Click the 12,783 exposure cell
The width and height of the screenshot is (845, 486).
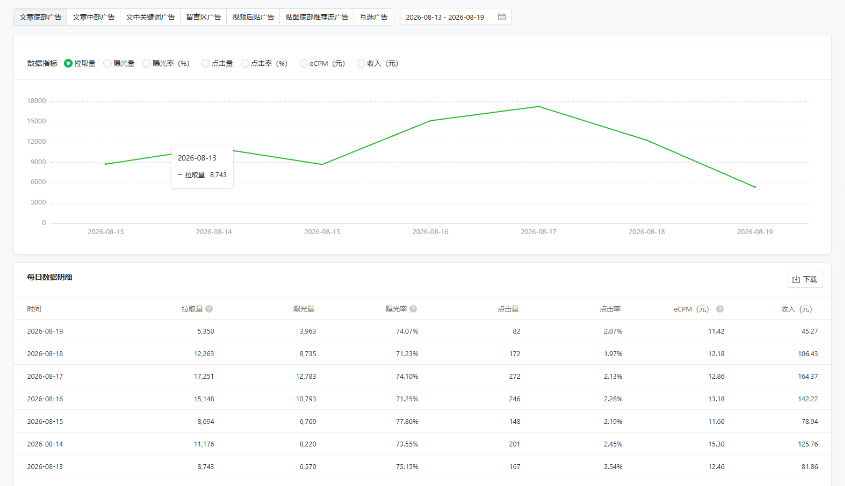[x=306, y=376]
